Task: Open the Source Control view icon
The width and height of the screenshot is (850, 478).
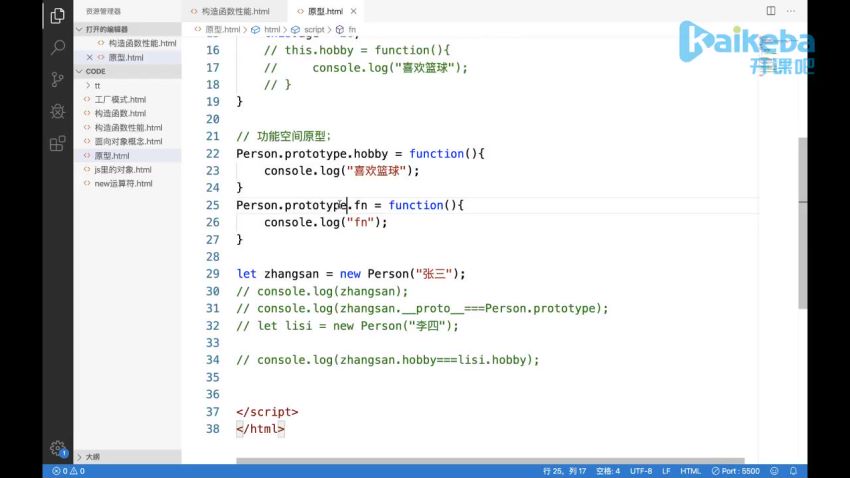Action: coord(57,80)
